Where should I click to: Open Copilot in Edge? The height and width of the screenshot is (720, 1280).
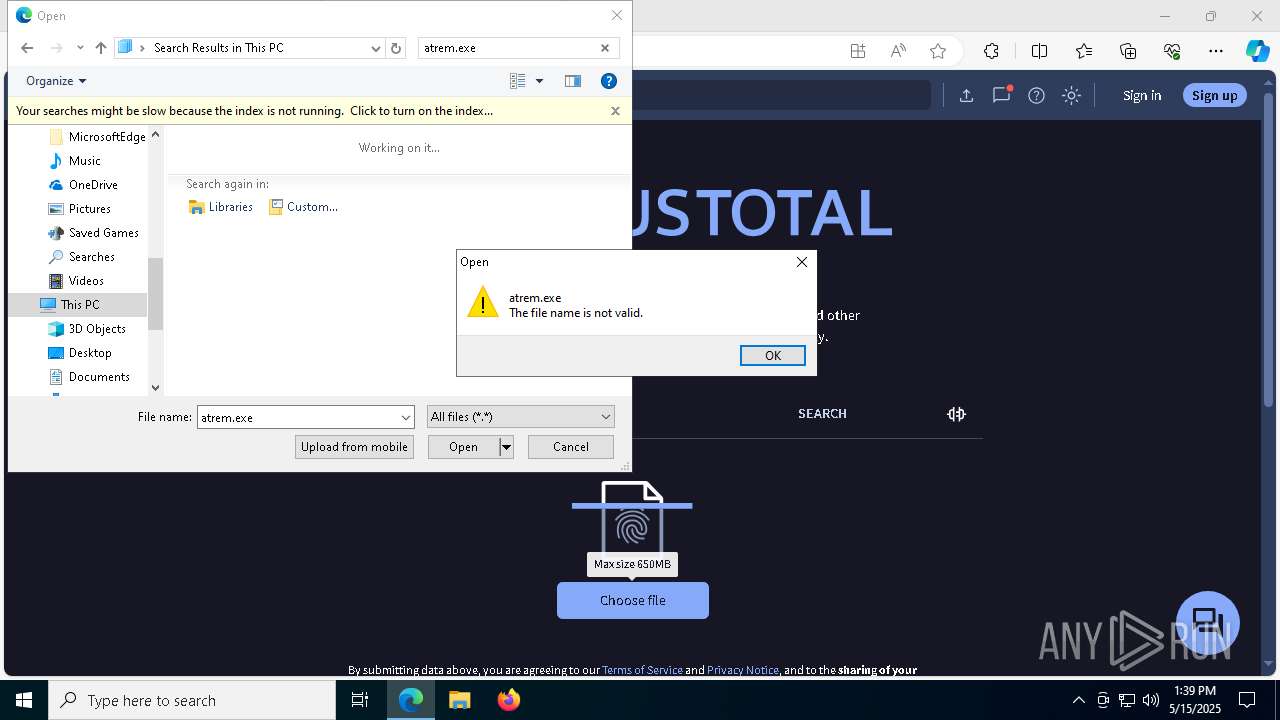[x=1257, y=51]
